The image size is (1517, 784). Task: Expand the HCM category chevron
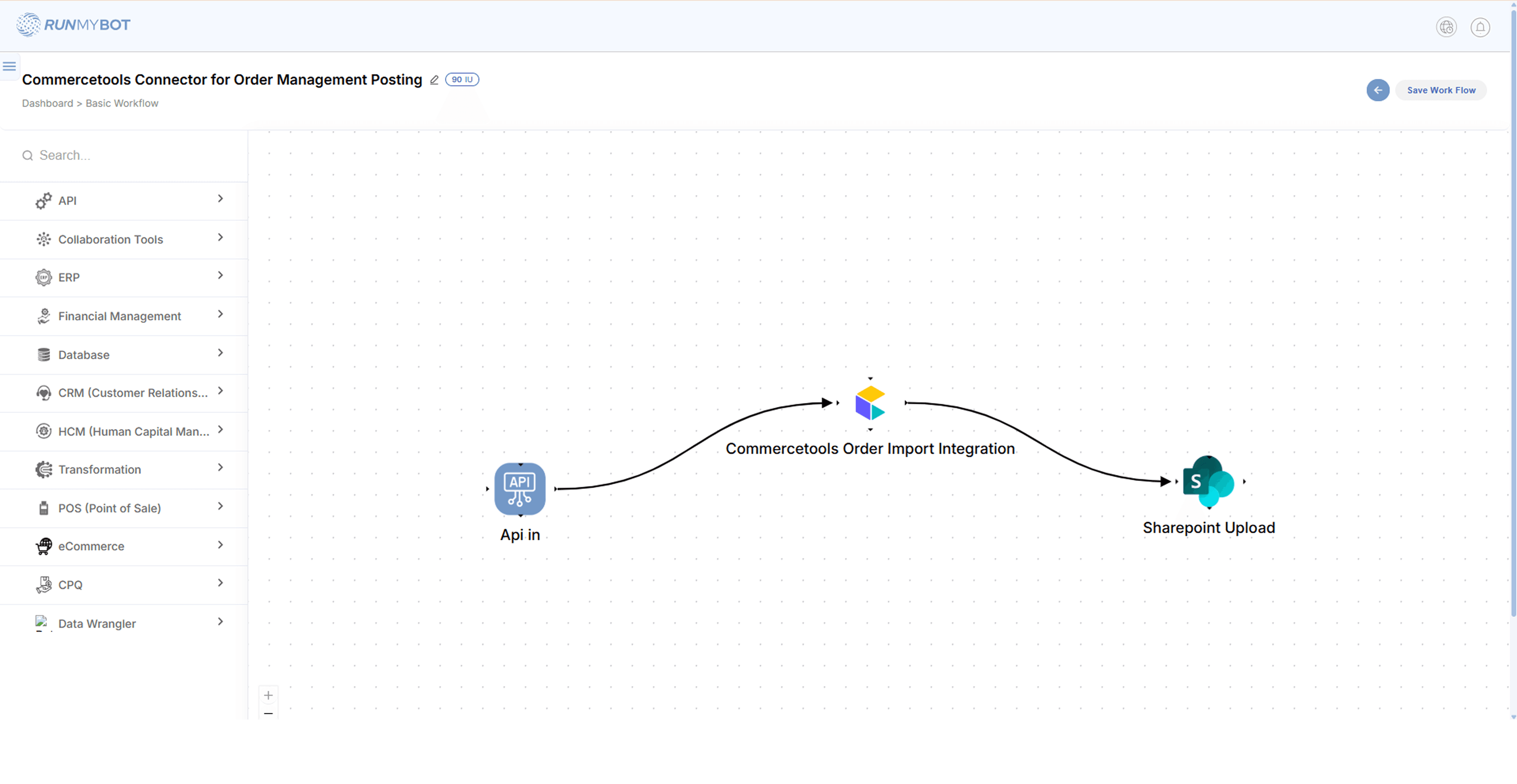[220, 430]
